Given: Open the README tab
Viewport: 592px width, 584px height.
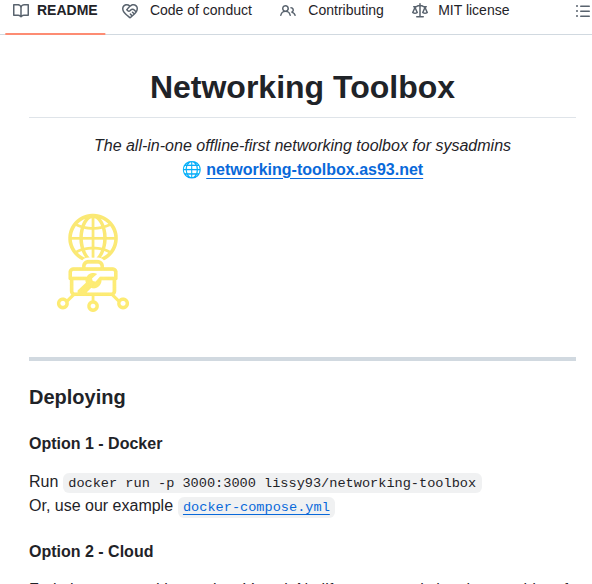Looking at the screenshot, I should pos(55,11).
